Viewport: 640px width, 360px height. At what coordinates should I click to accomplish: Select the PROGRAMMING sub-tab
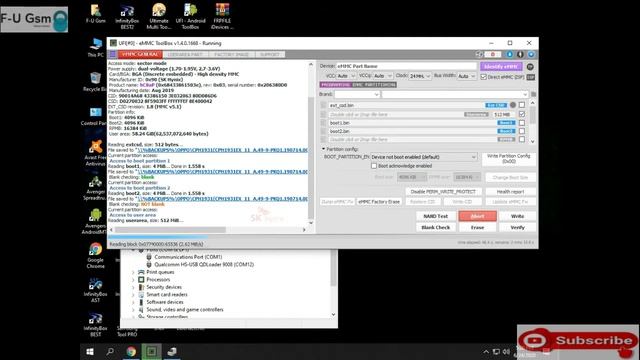tap(335, 85)
